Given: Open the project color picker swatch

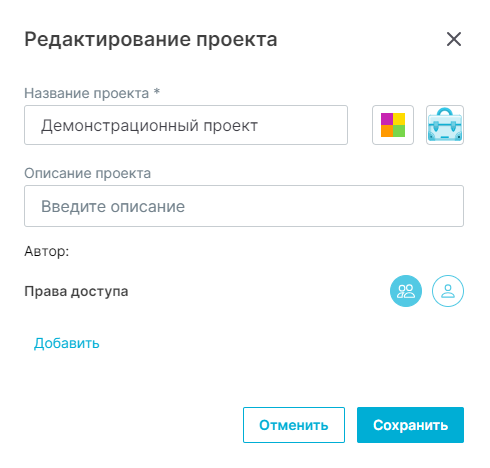Looking at the screenshot, I should pyautogui.click(x=393, y=125).
